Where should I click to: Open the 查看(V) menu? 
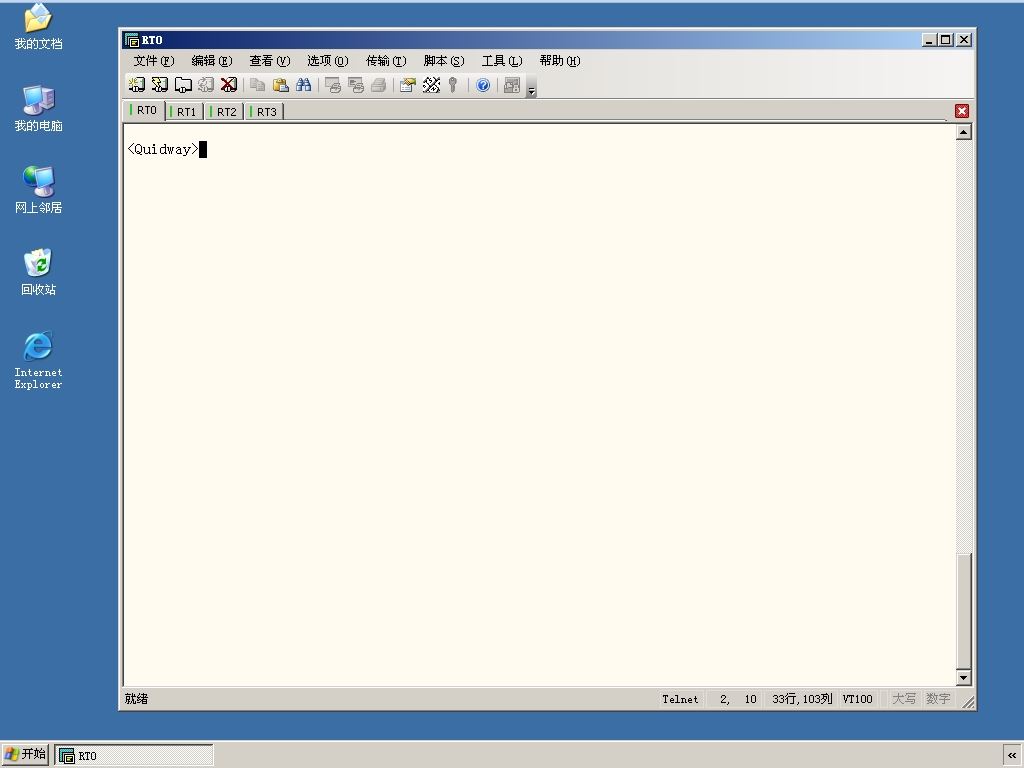[270, 61]
